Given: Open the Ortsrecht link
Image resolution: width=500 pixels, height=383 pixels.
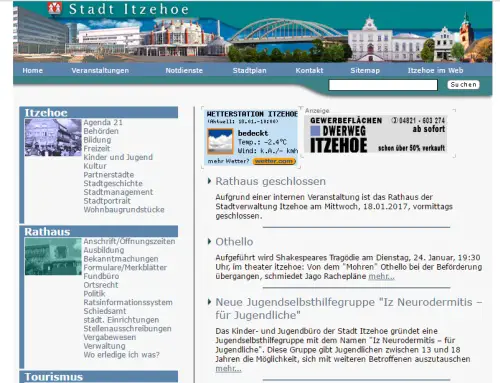Looking at the screenshot, I should pyautogui.click(x=101, y=285).
